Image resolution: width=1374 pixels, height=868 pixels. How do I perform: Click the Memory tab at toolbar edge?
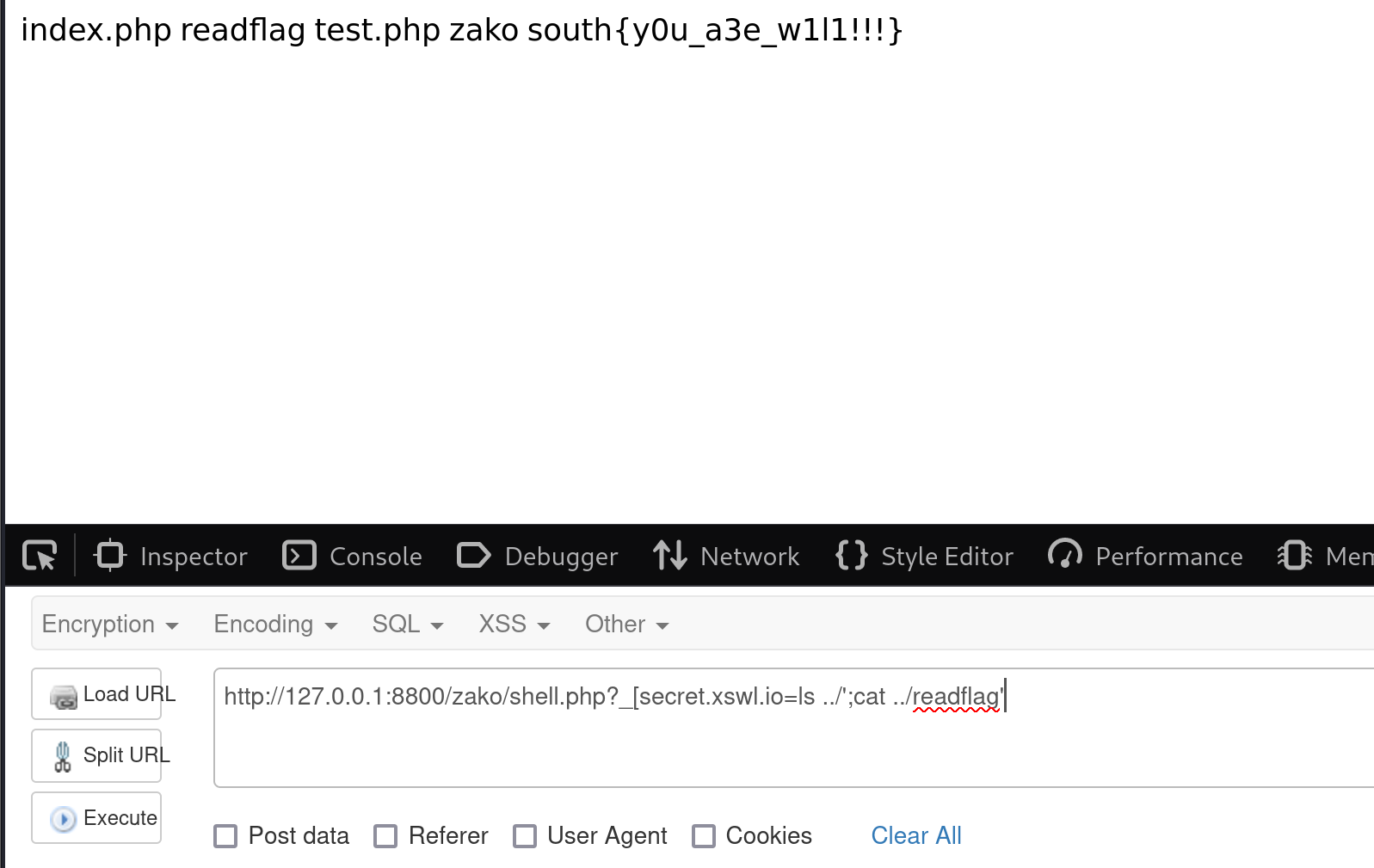tap(1325, 556)
